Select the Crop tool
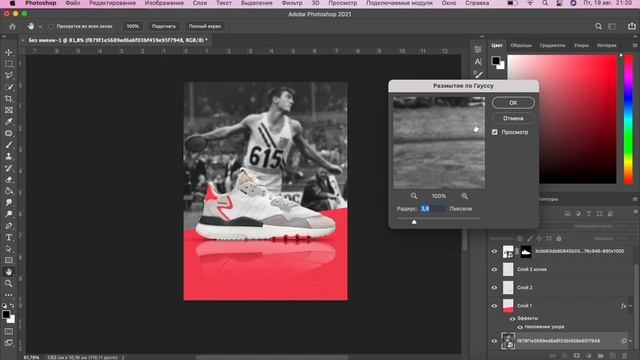Image resolution: width=640 pixels, height=360 pixels. [x=9, y=99]
